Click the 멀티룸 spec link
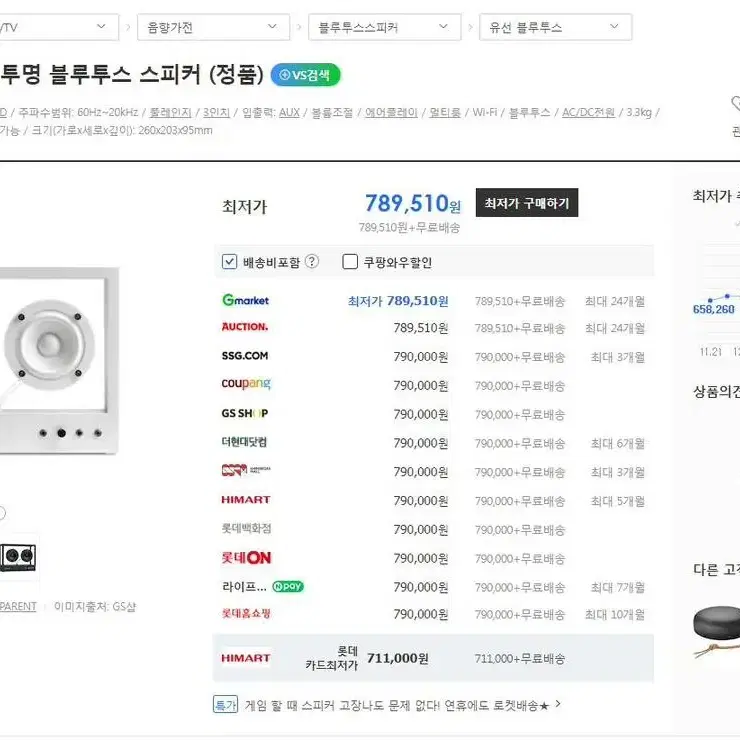This screenshot has height=740, width=740. 445,112
